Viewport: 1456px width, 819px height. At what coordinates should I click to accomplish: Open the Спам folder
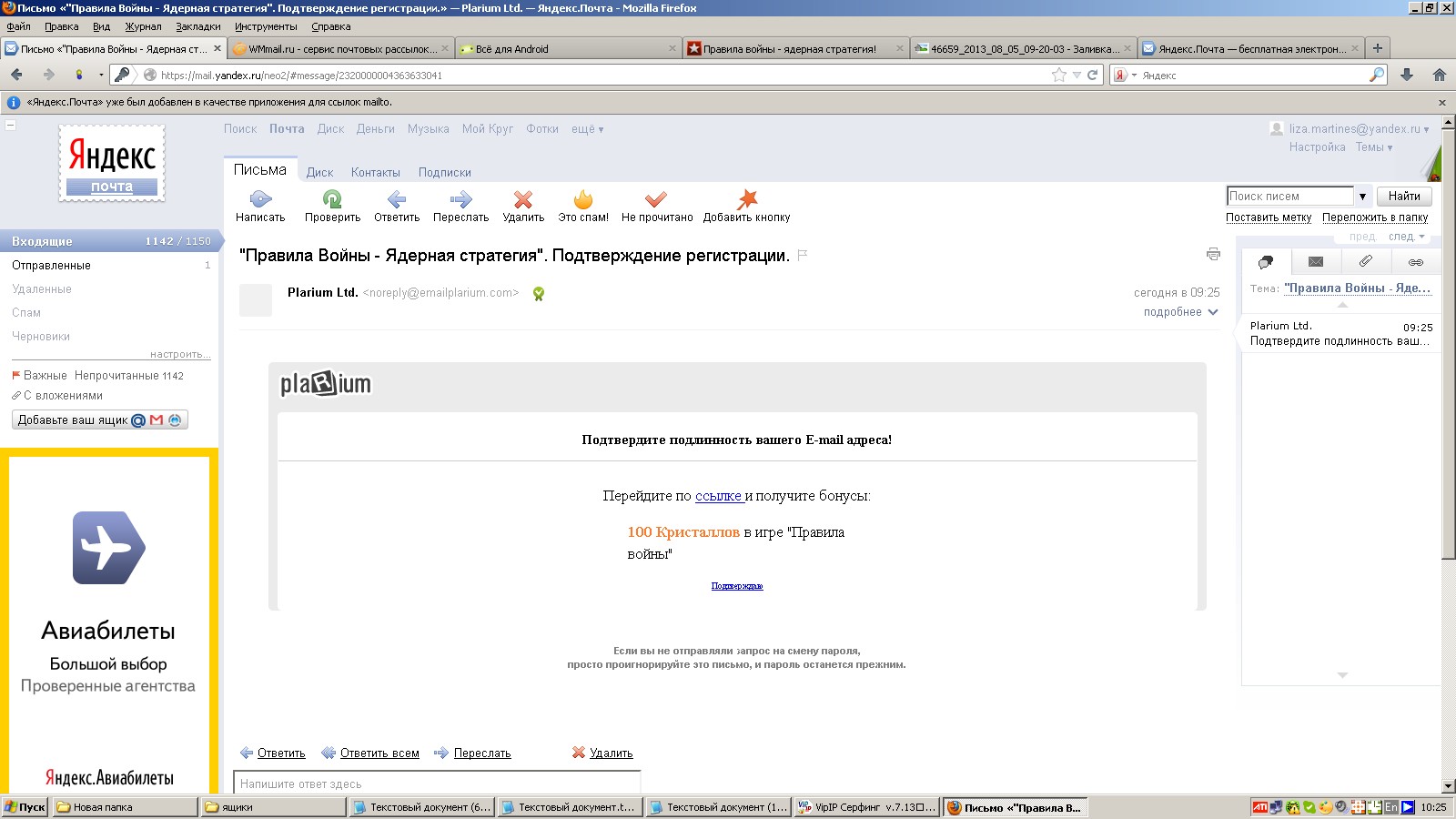[26, 312]
